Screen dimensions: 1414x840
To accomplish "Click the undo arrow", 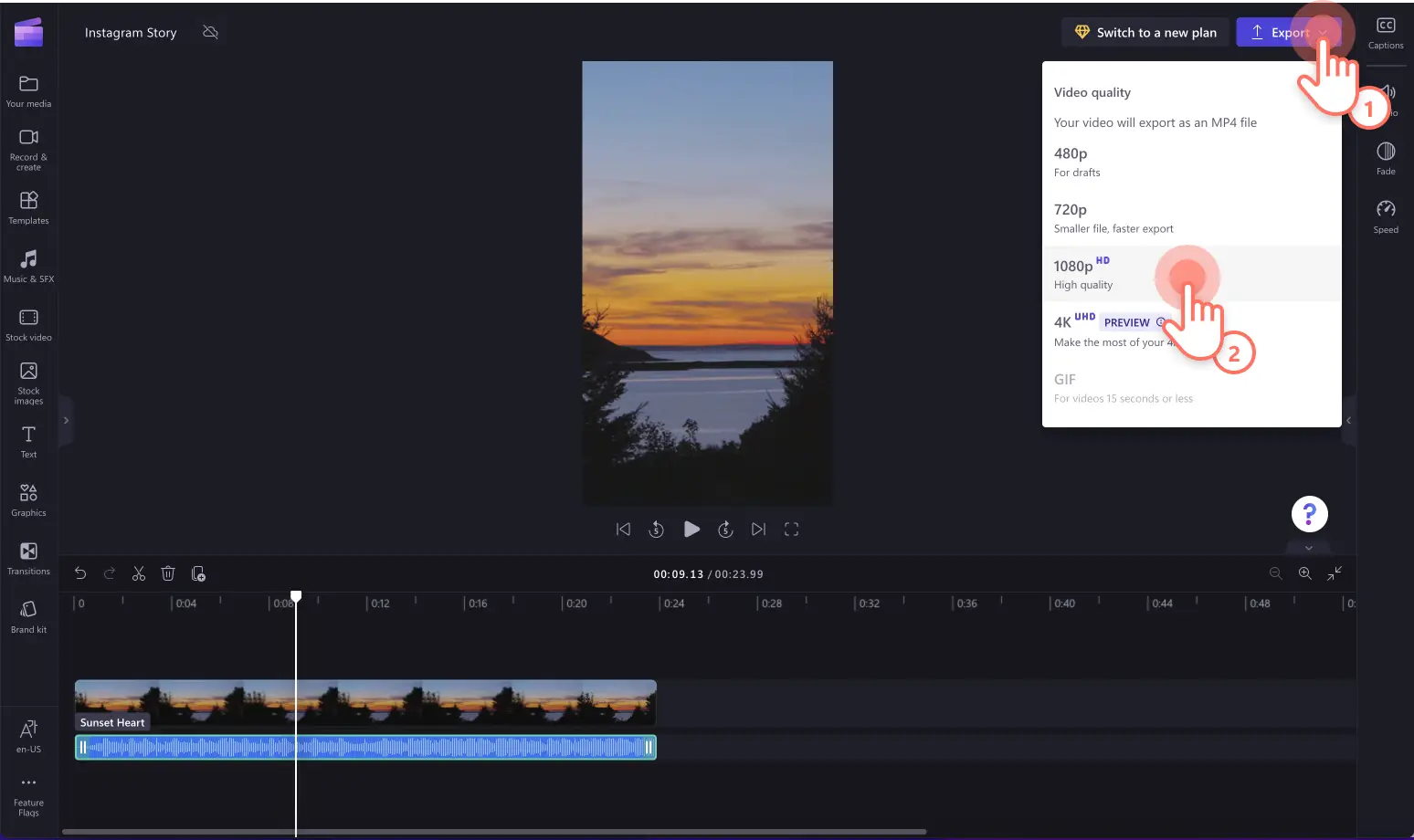I will point(80,573).
